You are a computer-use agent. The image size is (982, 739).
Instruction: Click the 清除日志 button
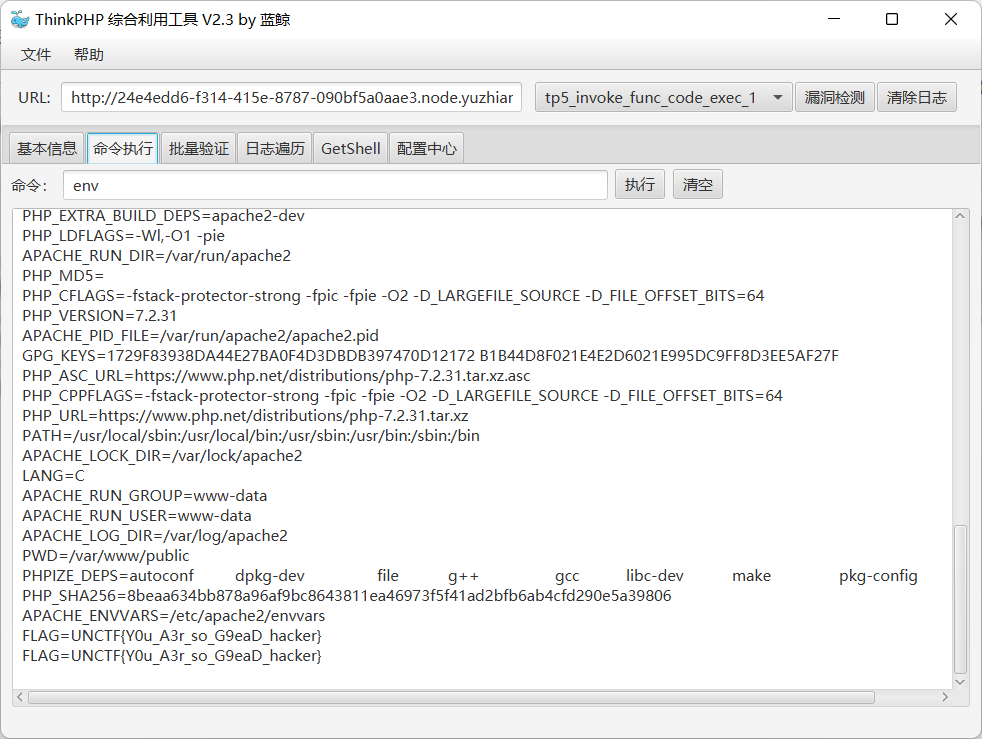tap(917, 98)
